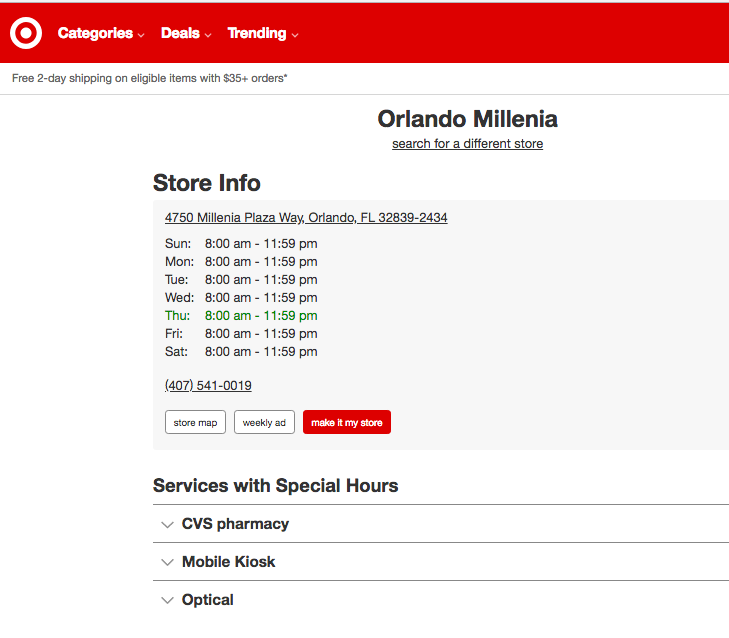729x638 pixels.
Task: Click make it my store button
Action: (x=347, y=422)
